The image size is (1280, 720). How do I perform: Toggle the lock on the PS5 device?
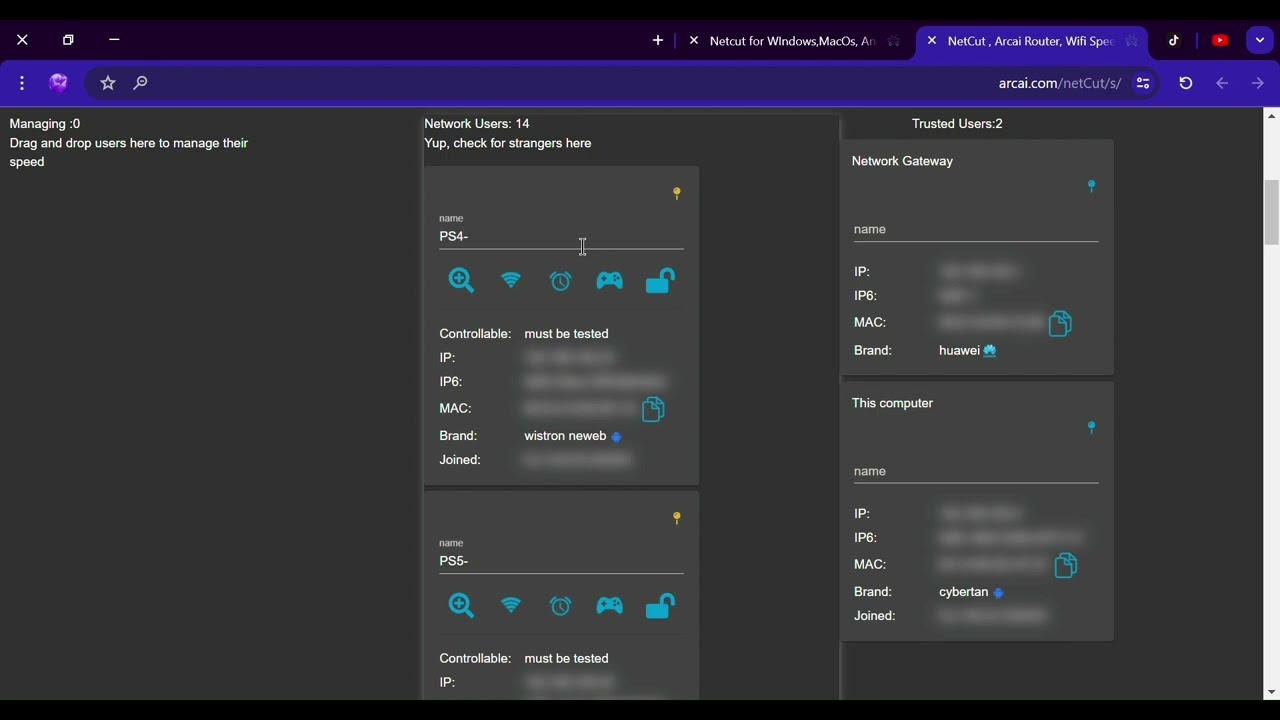pyautogui.click(x=660, y=605)
